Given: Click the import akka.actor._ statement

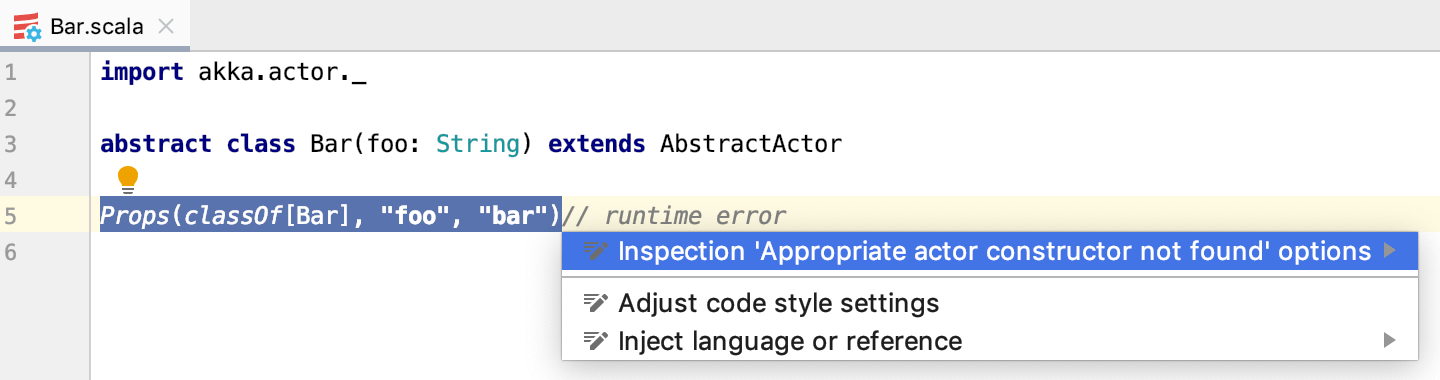Looking at the screenshot, I should (x=234, y=72).
